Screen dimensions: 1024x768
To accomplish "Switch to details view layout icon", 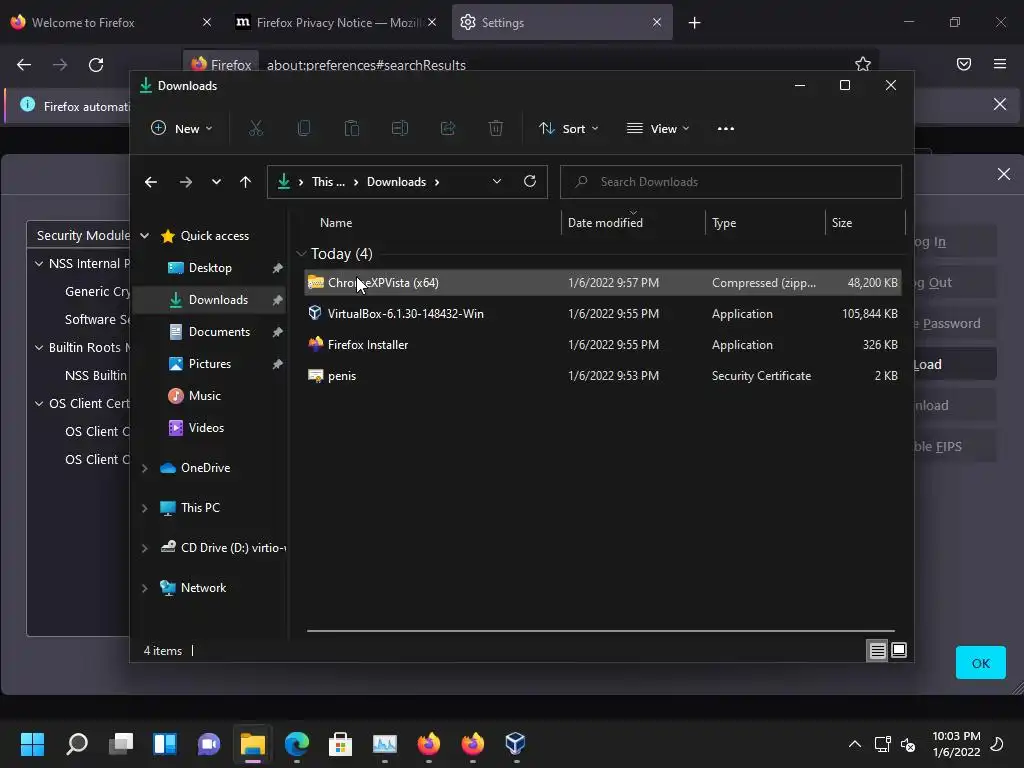I will pos(877,650).
